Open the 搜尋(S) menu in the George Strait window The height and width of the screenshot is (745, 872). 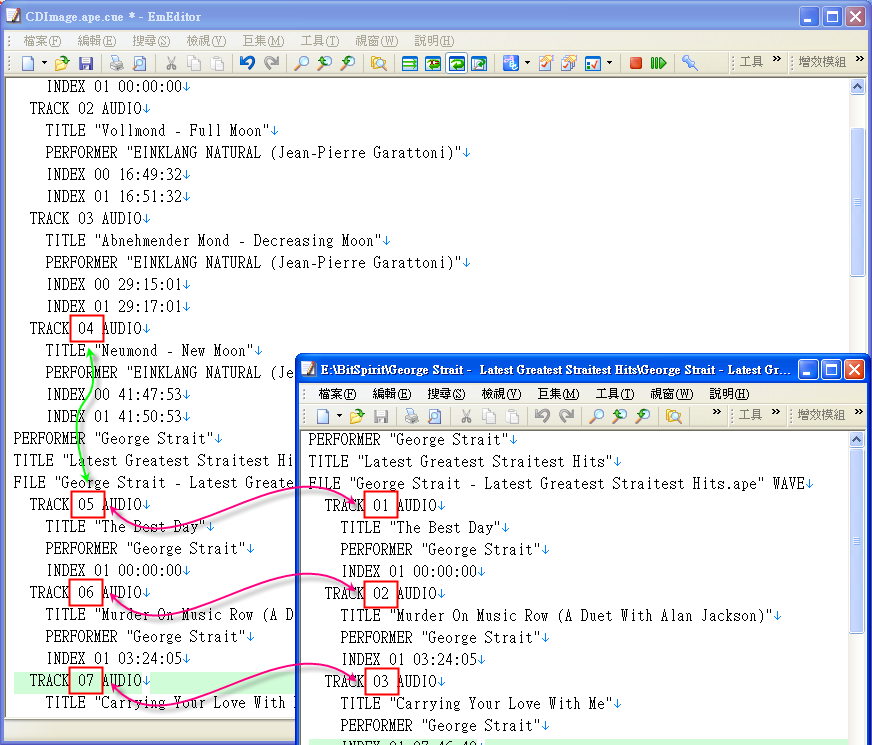click(x=445, y=394)
